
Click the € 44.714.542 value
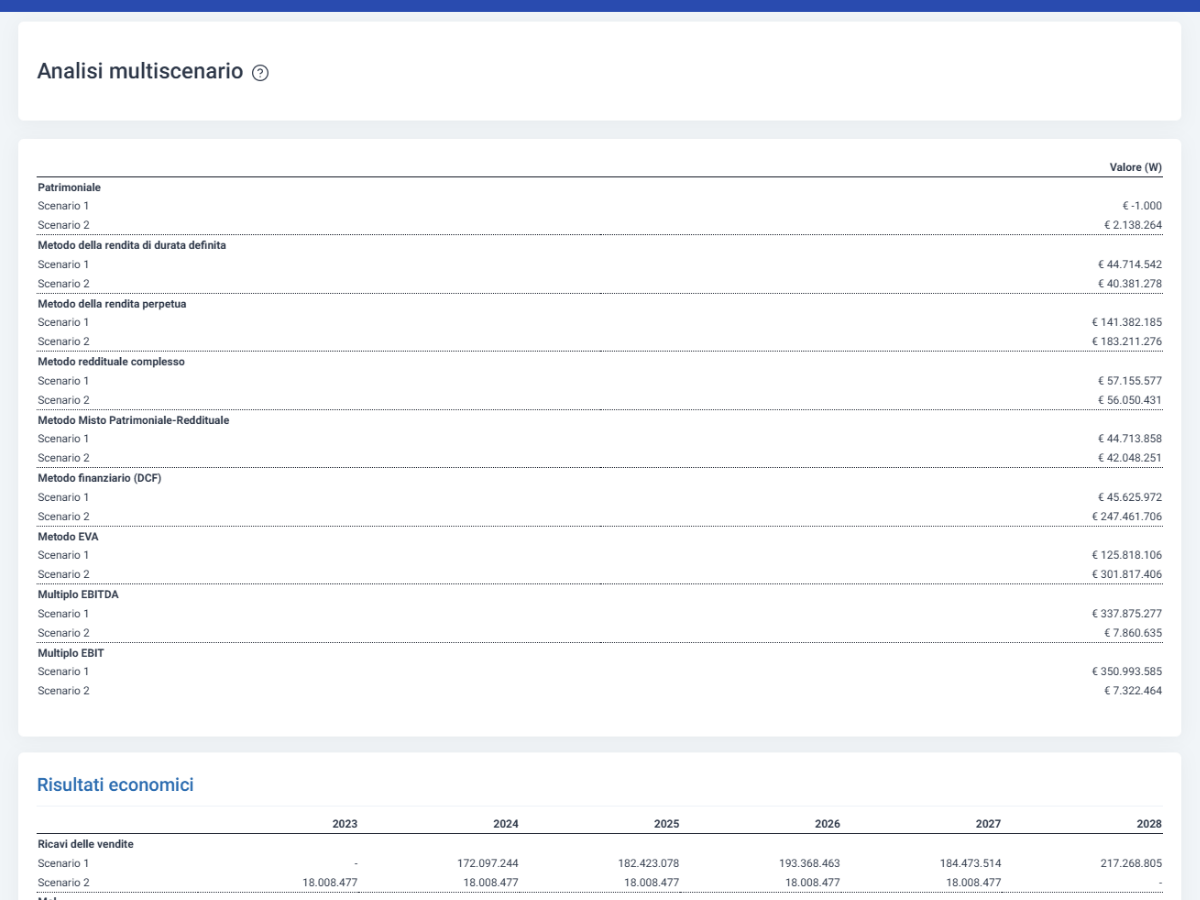1130,264
